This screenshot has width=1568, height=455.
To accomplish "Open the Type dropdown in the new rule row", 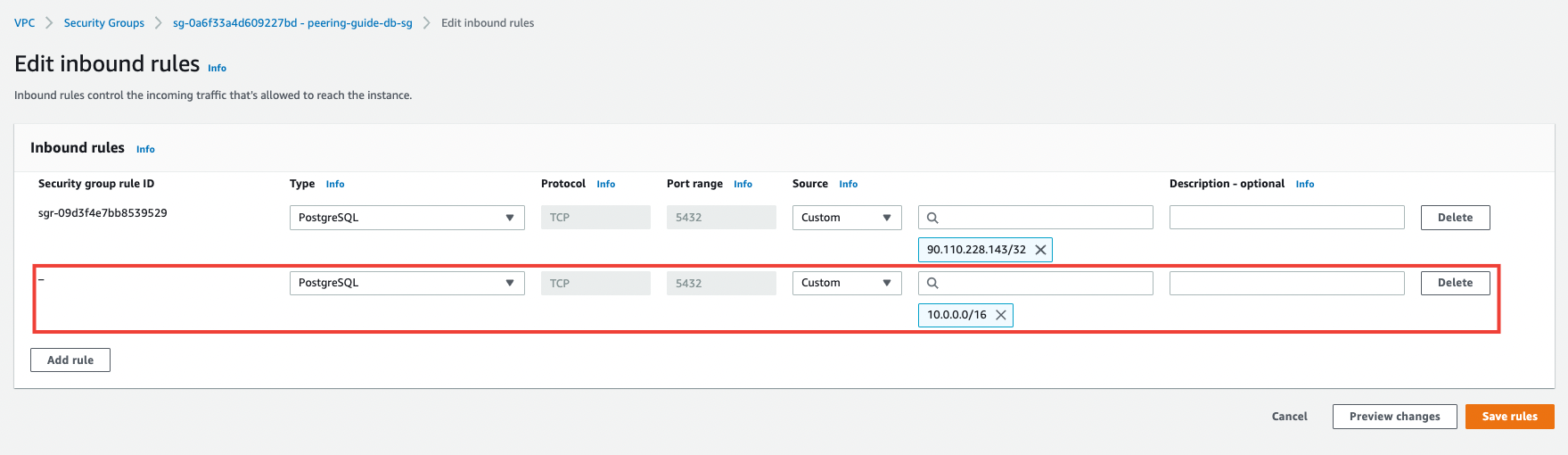I will [x=407, y=283].
